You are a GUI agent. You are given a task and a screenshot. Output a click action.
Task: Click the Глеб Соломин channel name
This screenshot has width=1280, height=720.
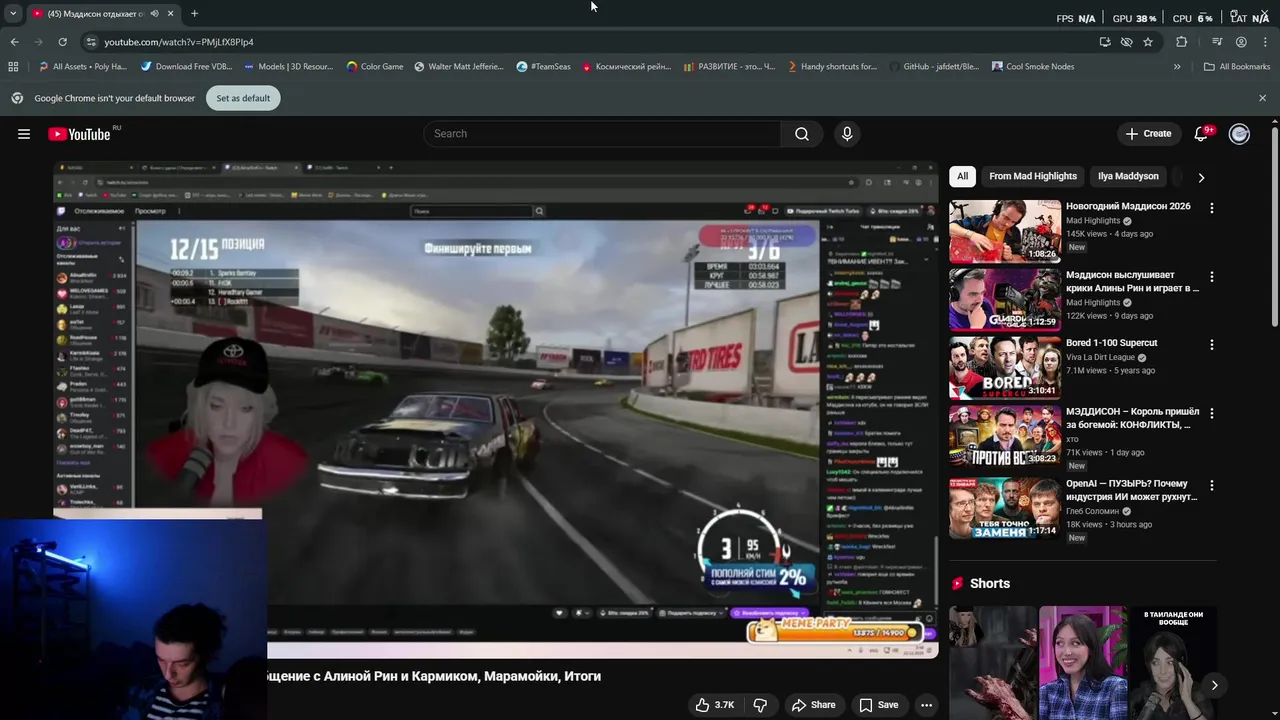pos(1093,511)
